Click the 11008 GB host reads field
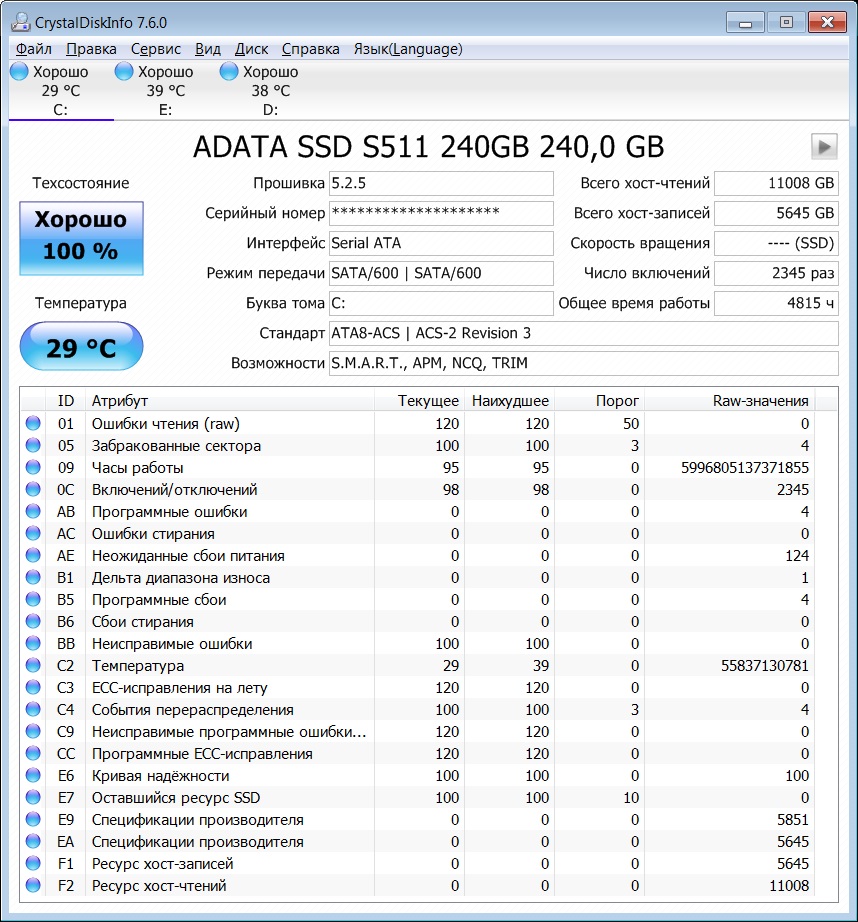The height and width of the screenshot is (922, 858). pos(776,183)
